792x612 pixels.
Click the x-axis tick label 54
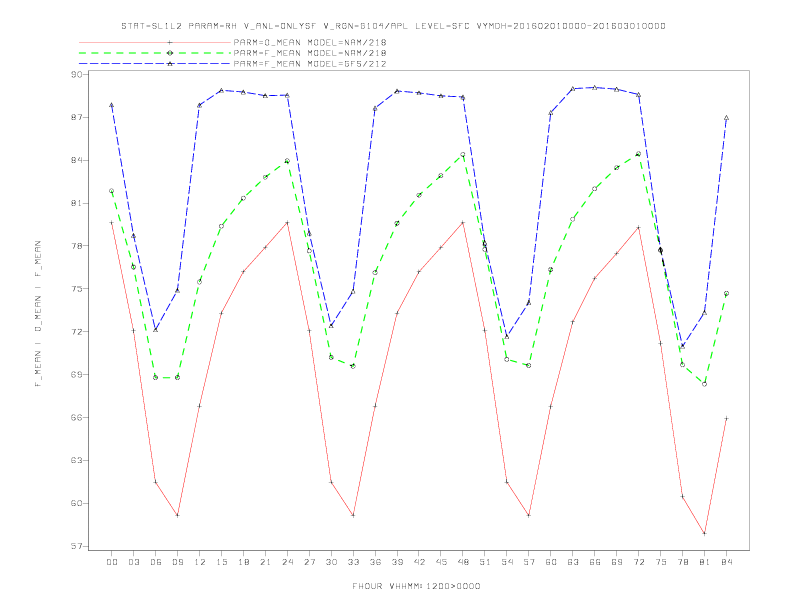pos(507,562)
